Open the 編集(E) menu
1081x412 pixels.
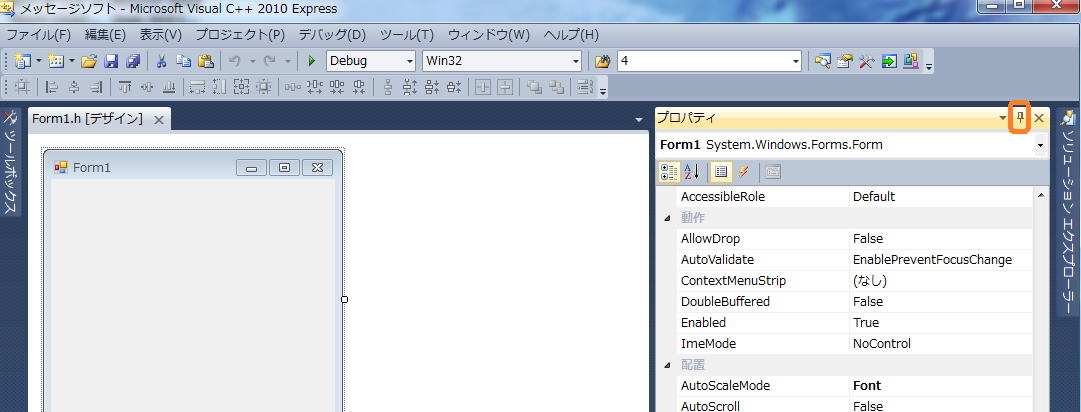click(105, 34)
